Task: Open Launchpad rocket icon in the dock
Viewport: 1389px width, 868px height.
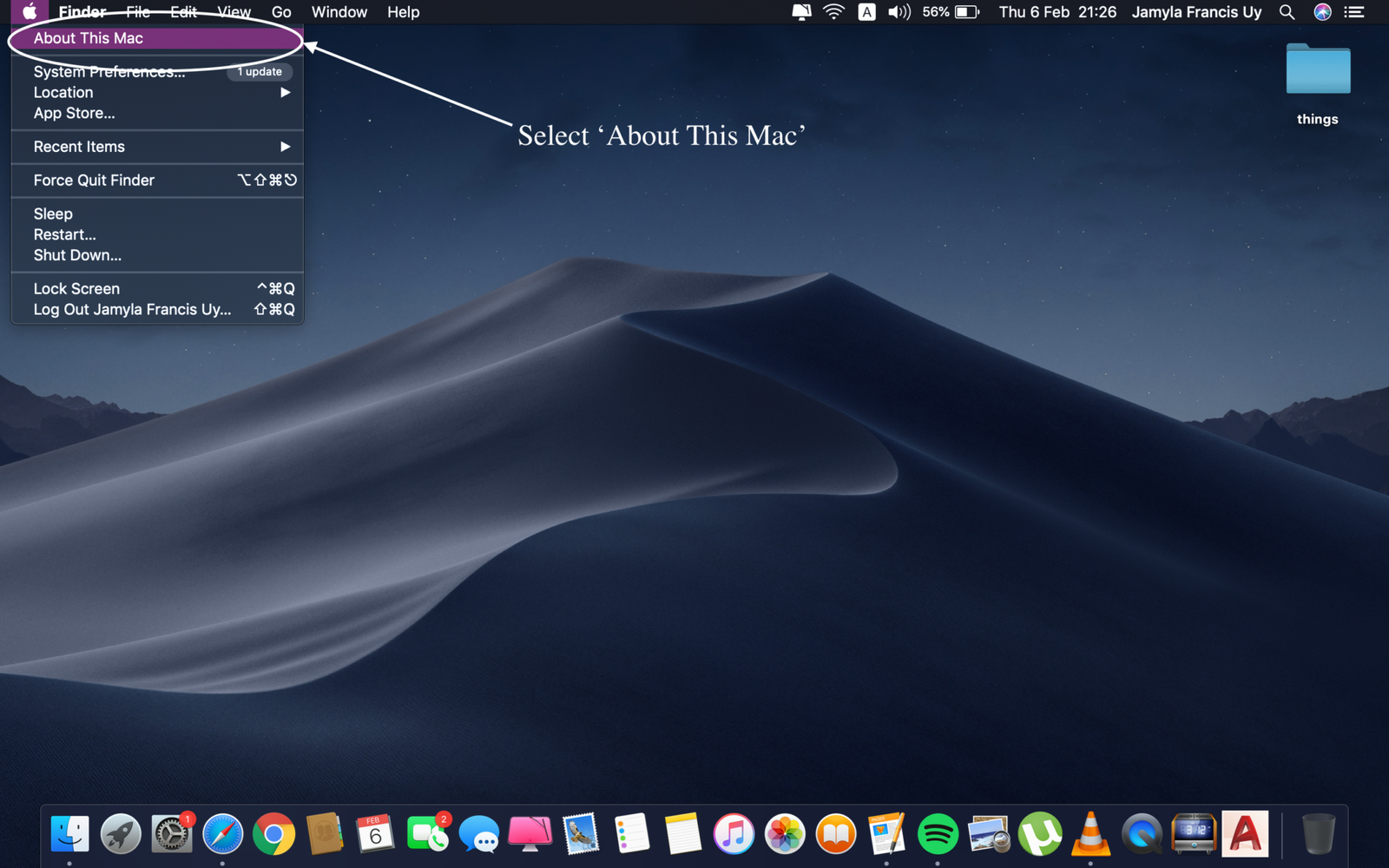Action: (x=121, y=835)
